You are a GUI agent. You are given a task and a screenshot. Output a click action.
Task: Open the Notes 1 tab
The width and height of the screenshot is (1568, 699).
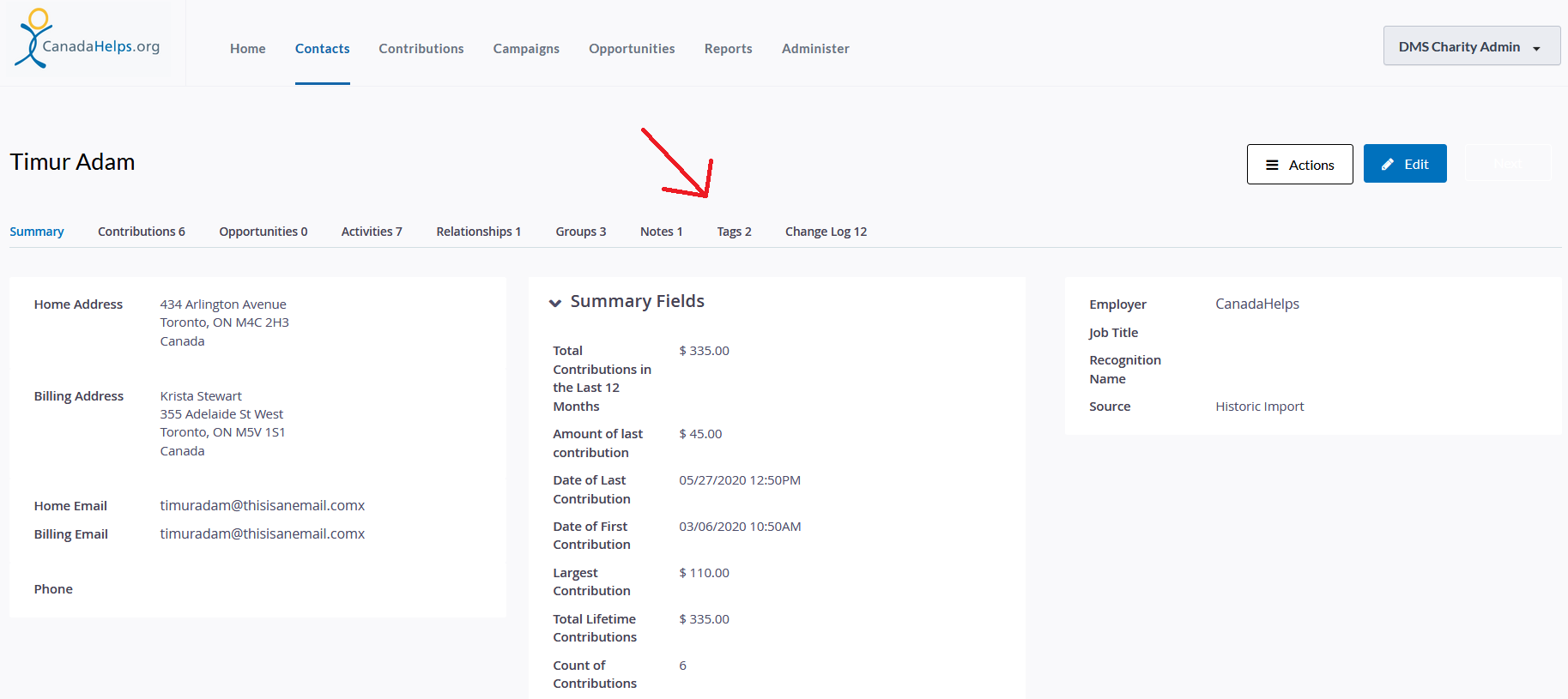[662, 232]
